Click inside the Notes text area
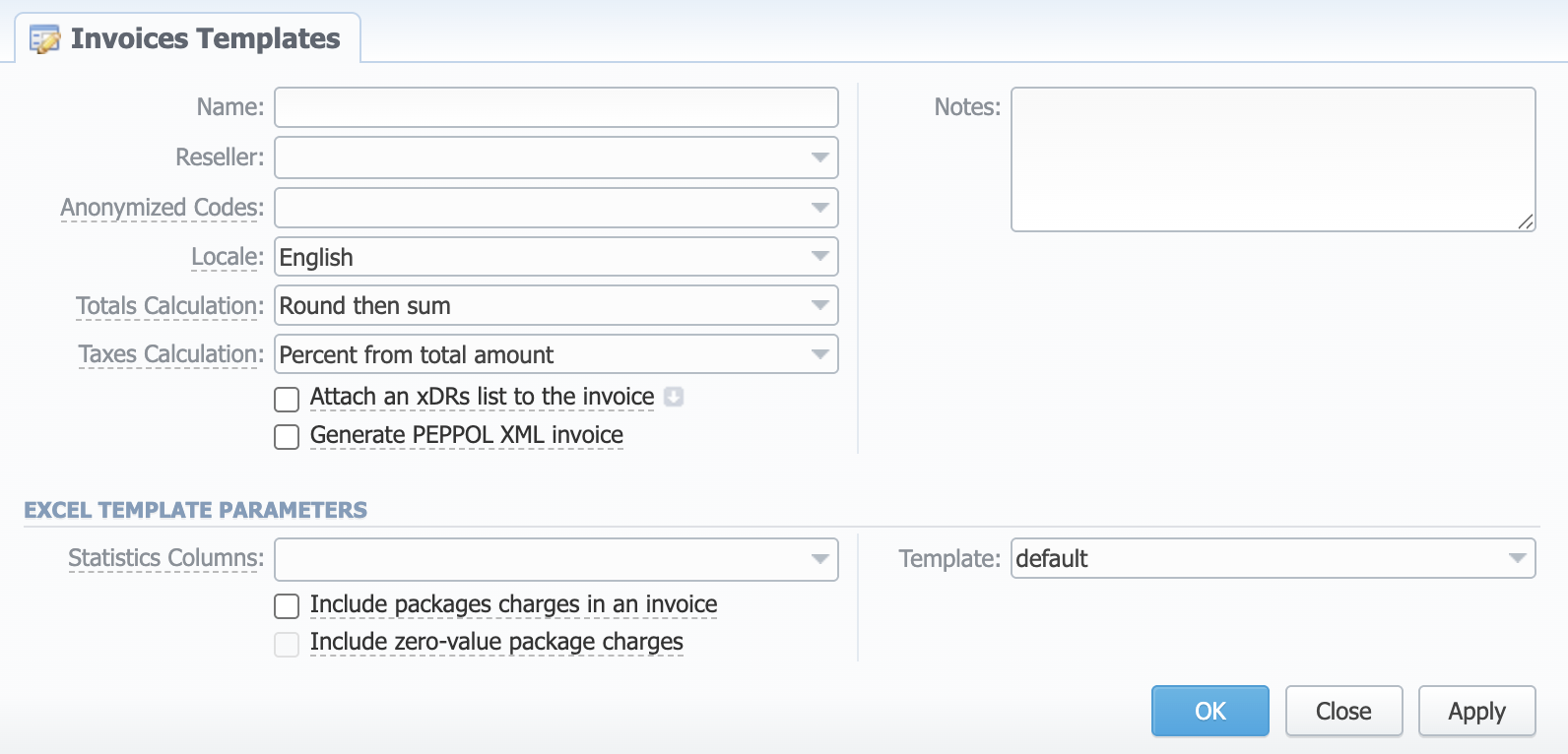Screen dimensions: 1568x754 [x=1274, y=159]
